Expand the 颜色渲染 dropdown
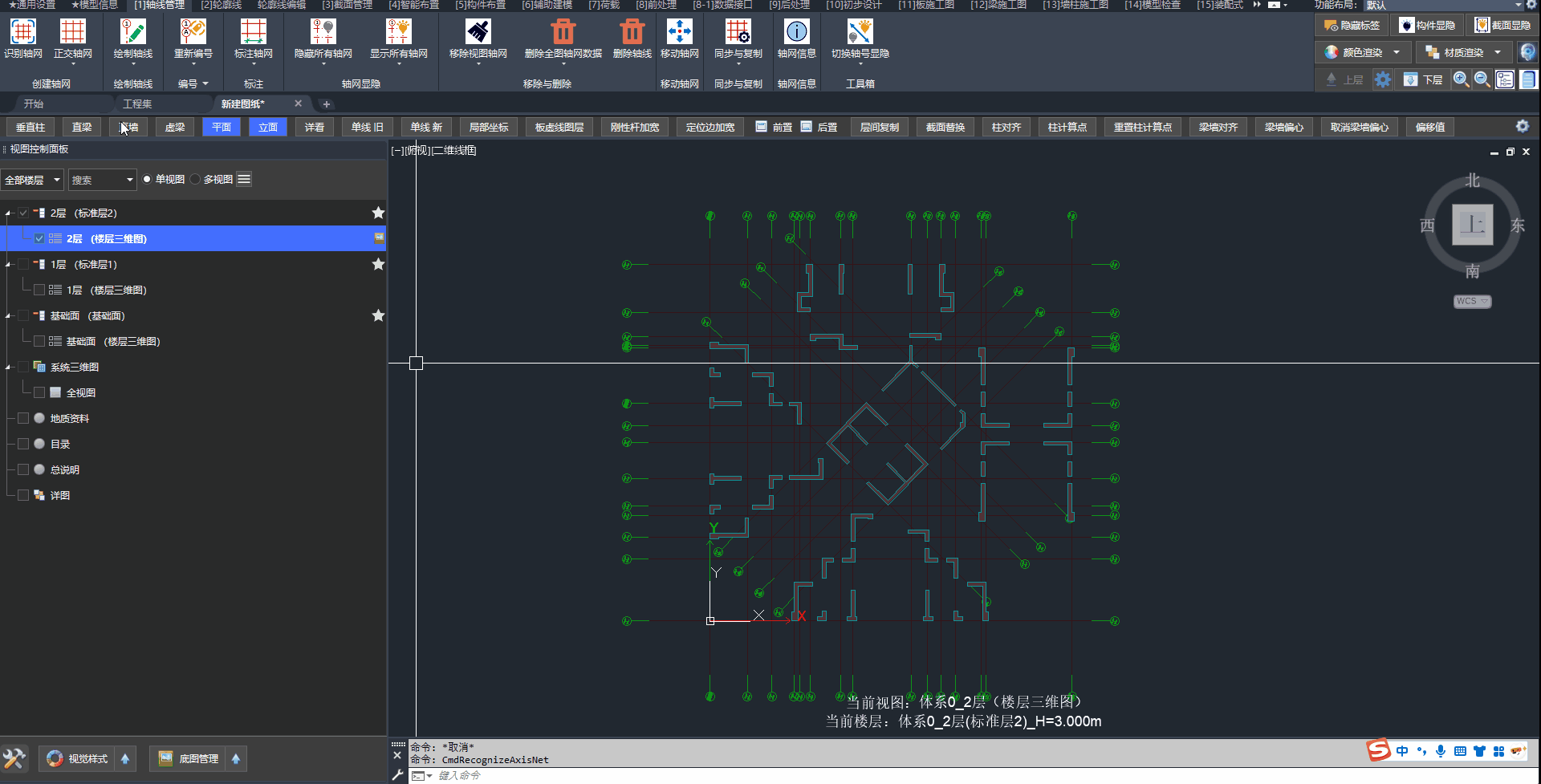The height and width of the screenshot is (784, 1541). tap(1397, 53)
